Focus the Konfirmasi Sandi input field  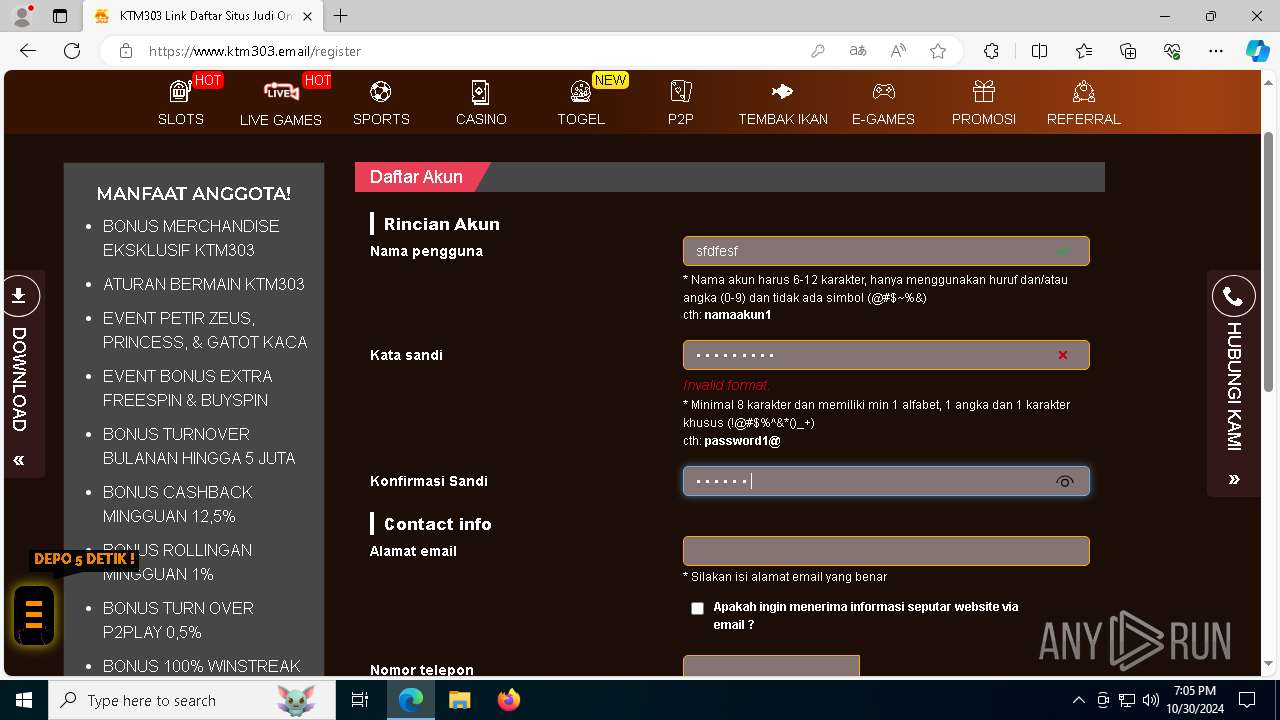[x=886, y=481]
